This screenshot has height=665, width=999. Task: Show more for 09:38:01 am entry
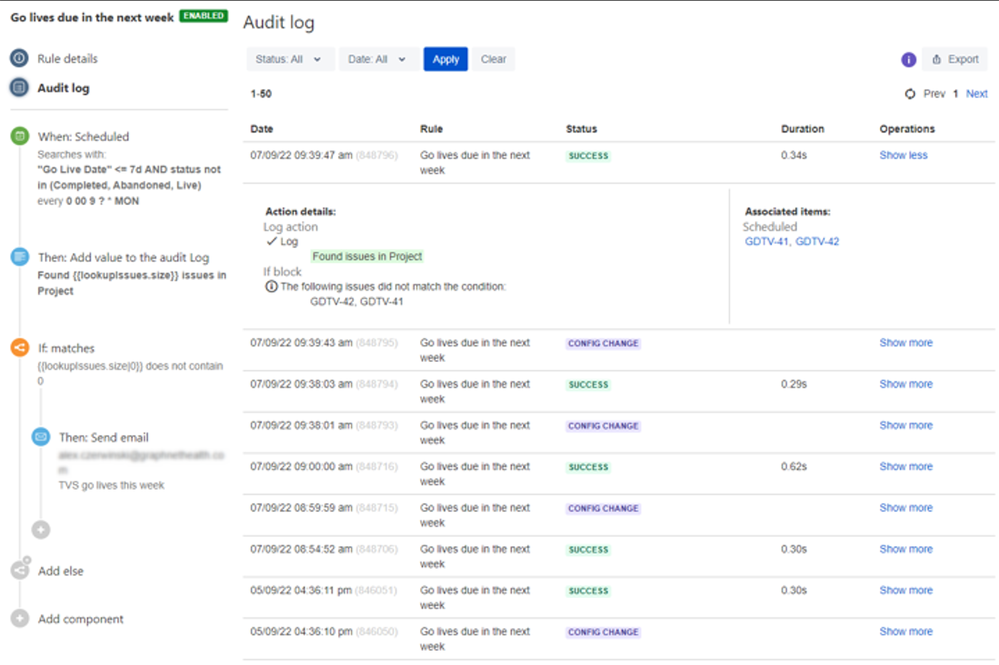tap(906, 425)
